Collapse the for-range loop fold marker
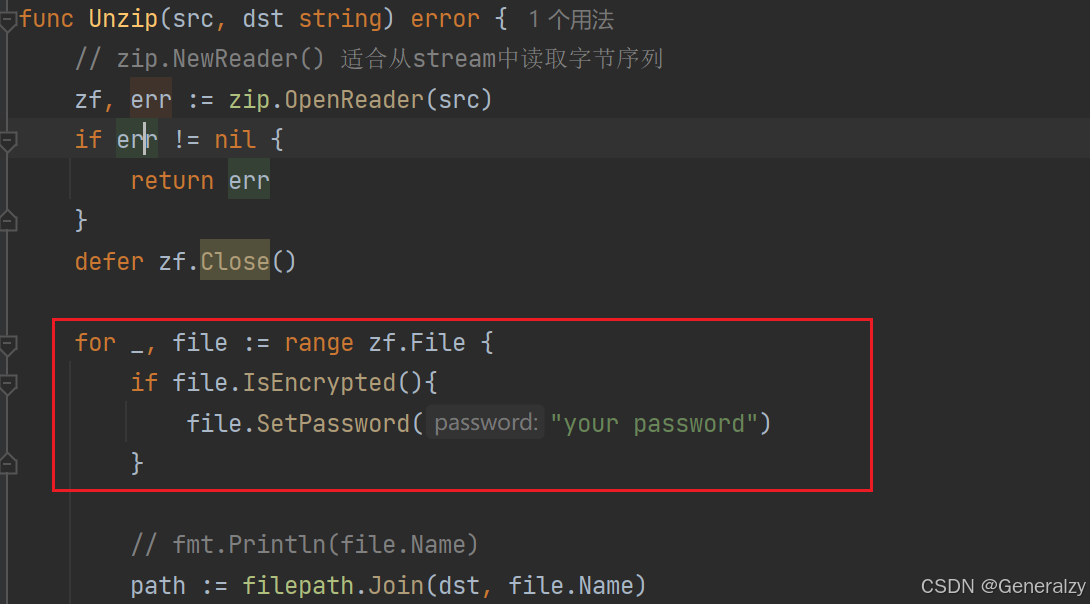Viewport: 1090px width, 604px height. tap(8, 345)
